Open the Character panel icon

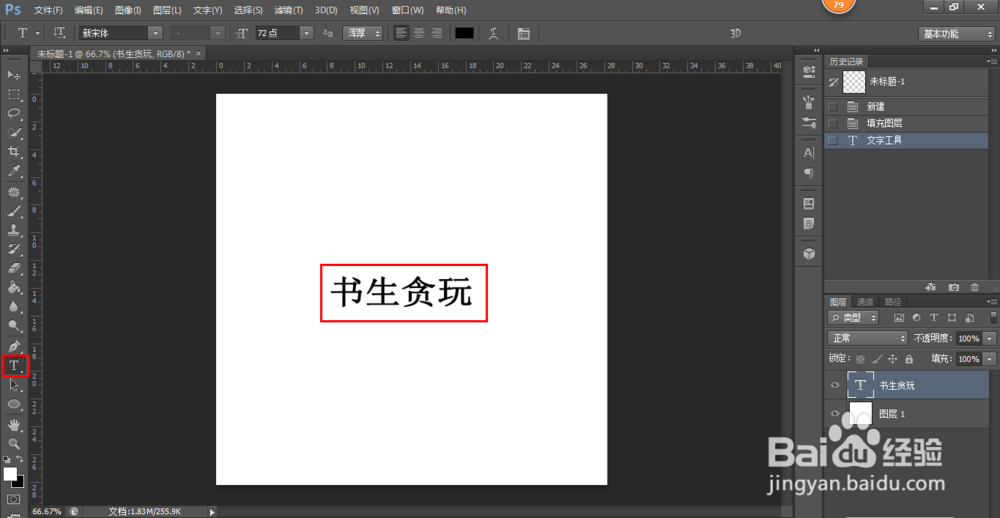(x=809, y=153)
